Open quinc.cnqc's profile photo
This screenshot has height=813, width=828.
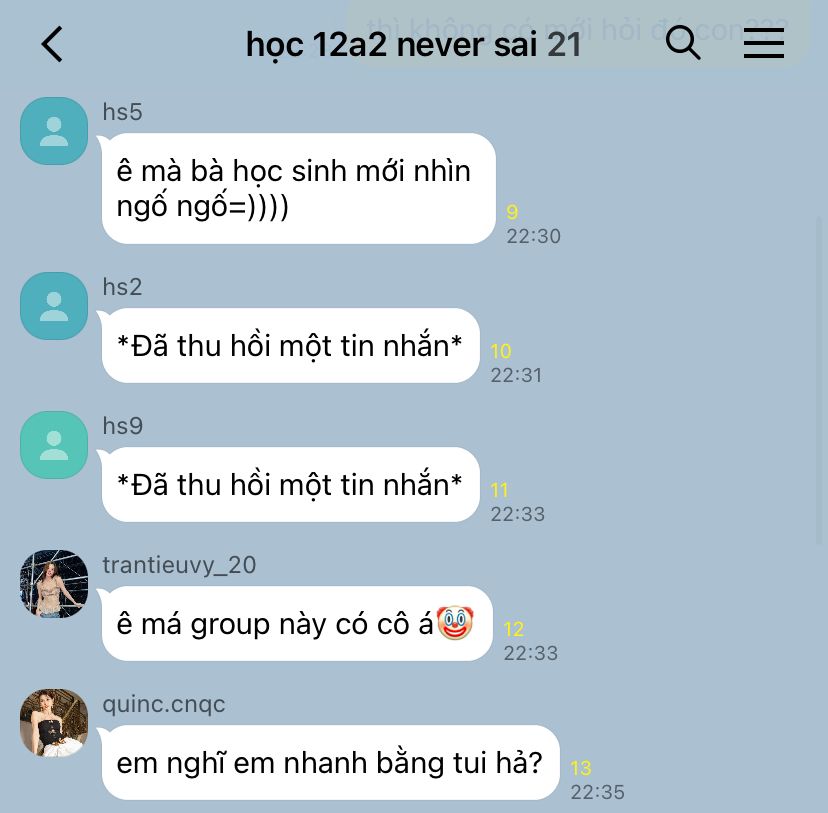pyautogui.click(x=54, y=723)
